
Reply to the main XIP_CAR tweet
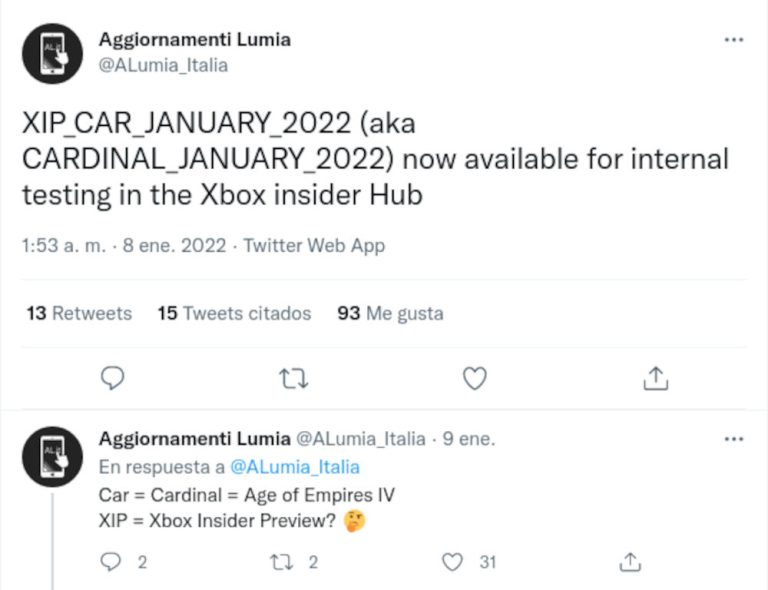[x=113, y=377]
